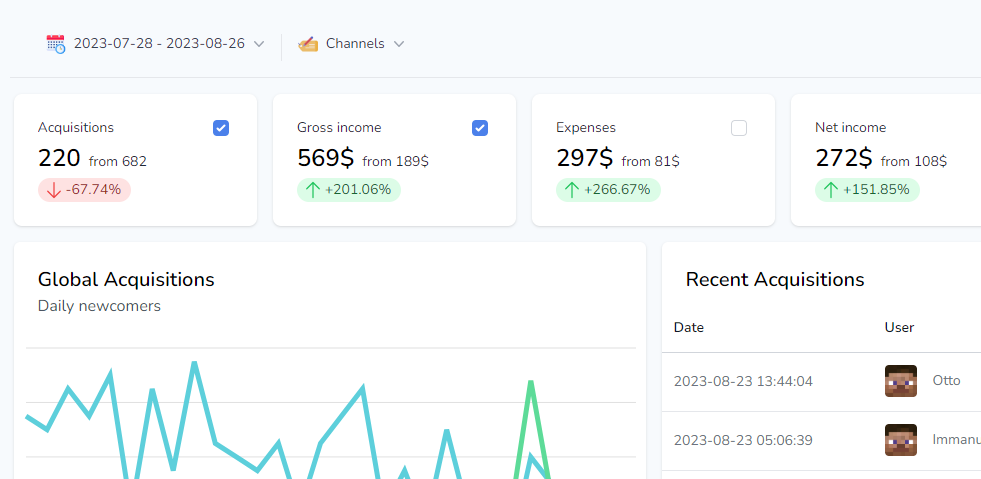This screenshot has height=479, width=981.
Task: Click the 272$ net income value
Action: tap(843, 158)
